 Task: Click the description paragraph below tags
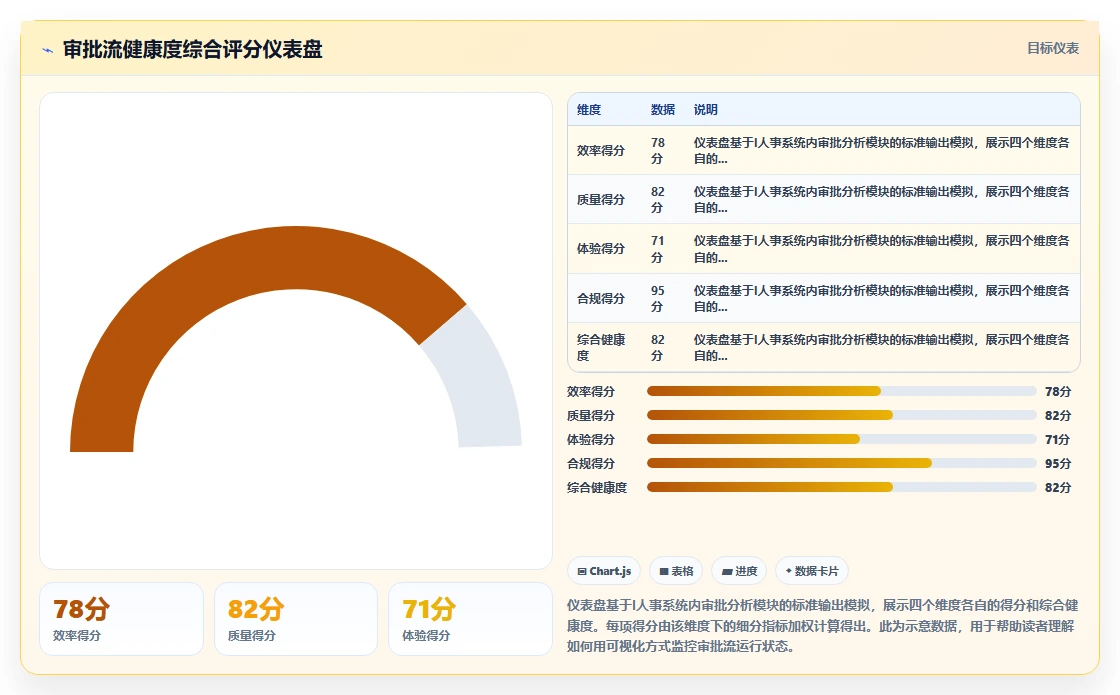click(823, 626)
